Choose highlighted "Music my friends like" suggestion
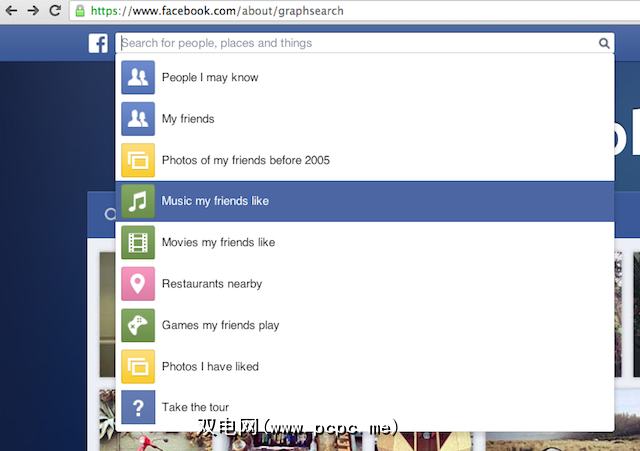 point(365,201)
